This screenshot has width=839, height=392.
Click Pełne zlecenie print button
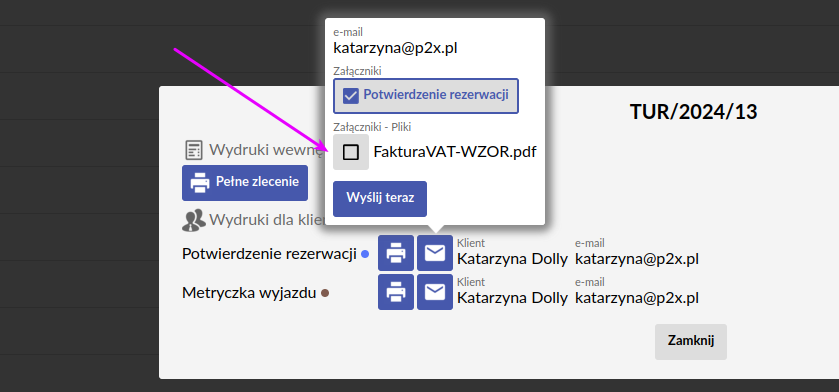245,183
